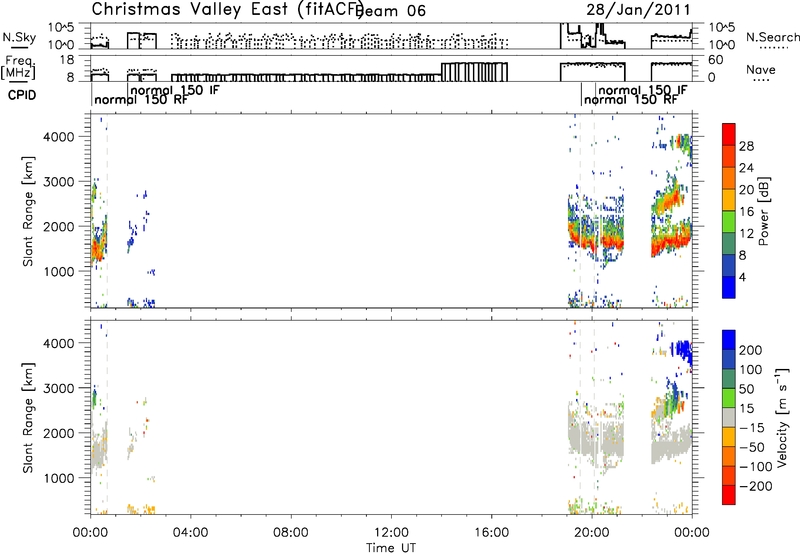Viewport: 800px width, 554px height.
Task: Select the power colorbar near value 16
Action: [x=729, y=212]
